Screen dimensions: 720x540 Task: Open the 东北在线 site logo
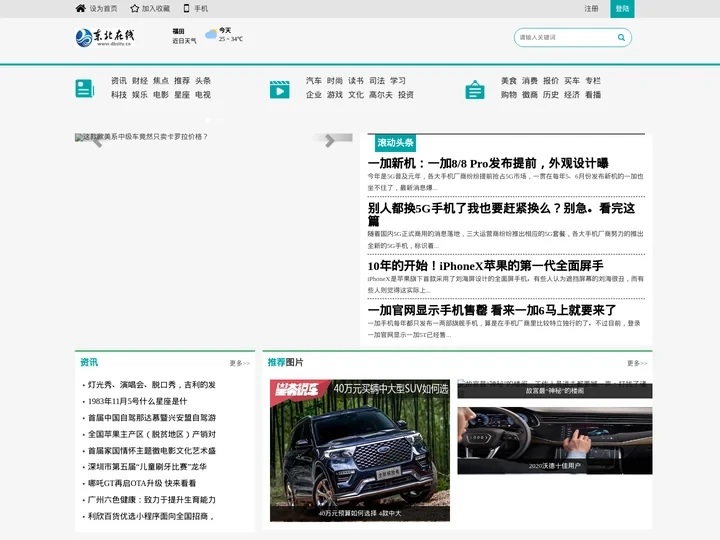pyautogui.click(x=105, y=38)
